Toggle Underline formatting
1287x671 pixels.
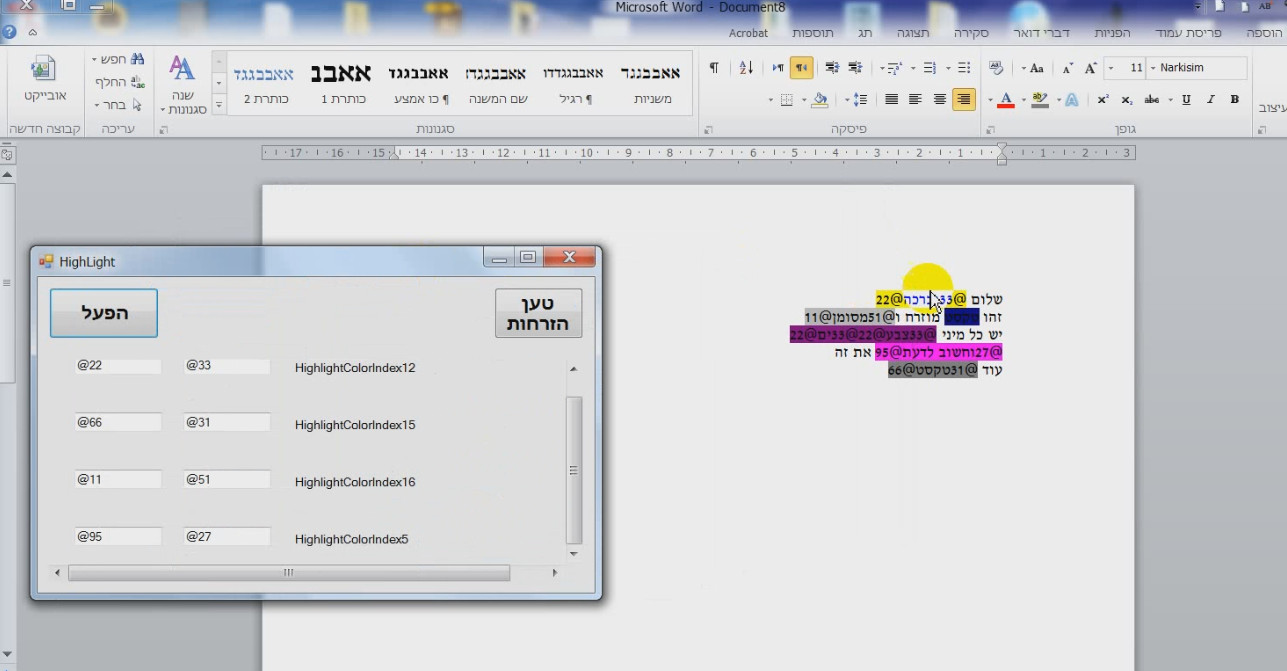tap(1186, 100)
